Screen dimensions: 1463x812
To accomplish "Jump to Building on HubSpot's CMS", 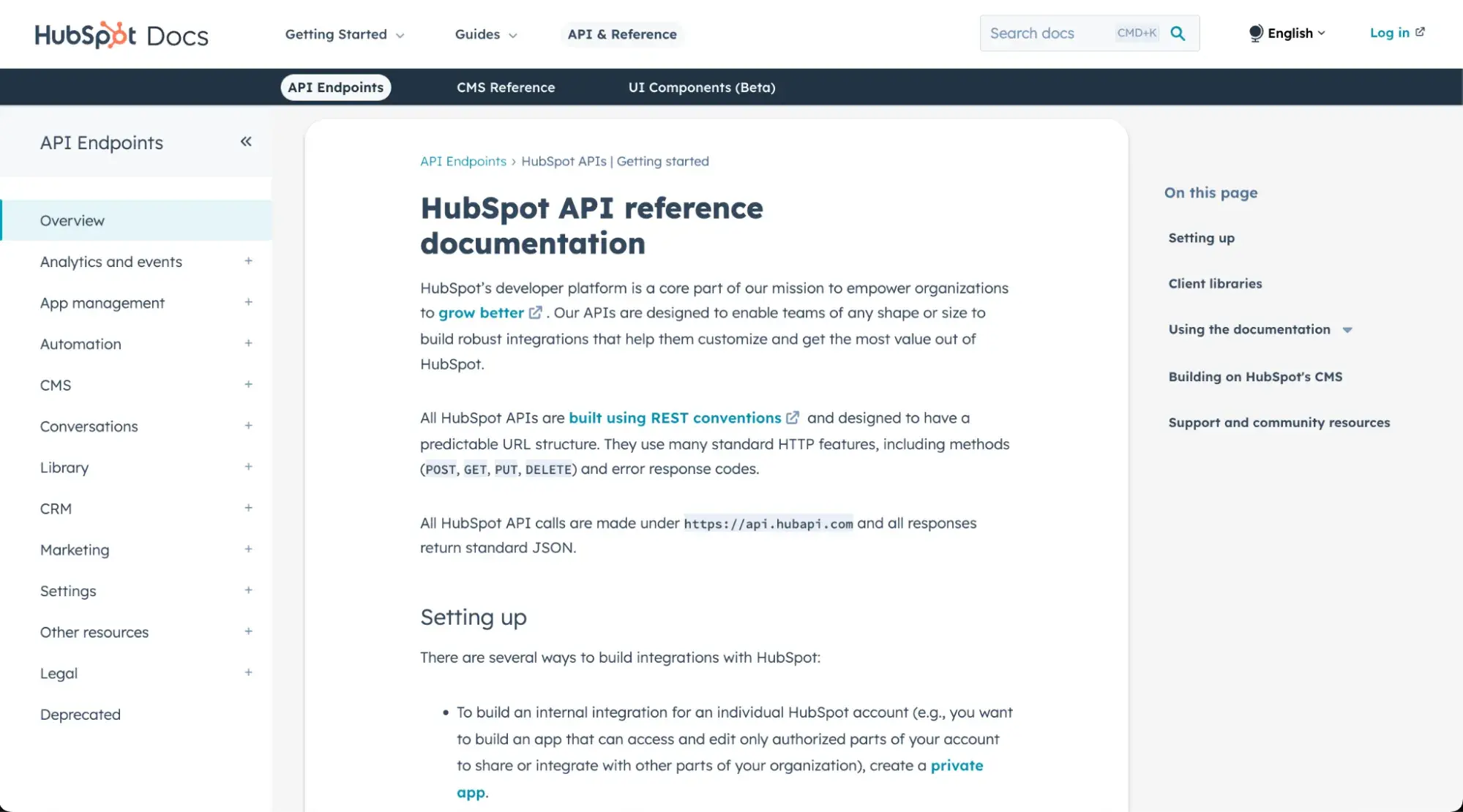I will [x=1256, y=377].
